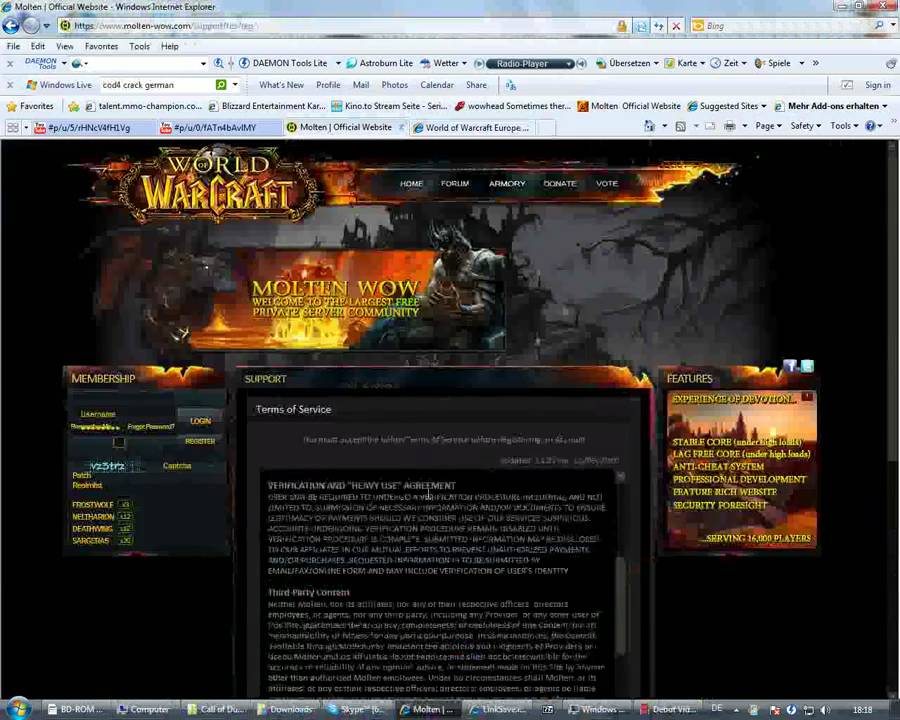
Task: Click the Home icon in command bar
Action: tap(649, 126)
